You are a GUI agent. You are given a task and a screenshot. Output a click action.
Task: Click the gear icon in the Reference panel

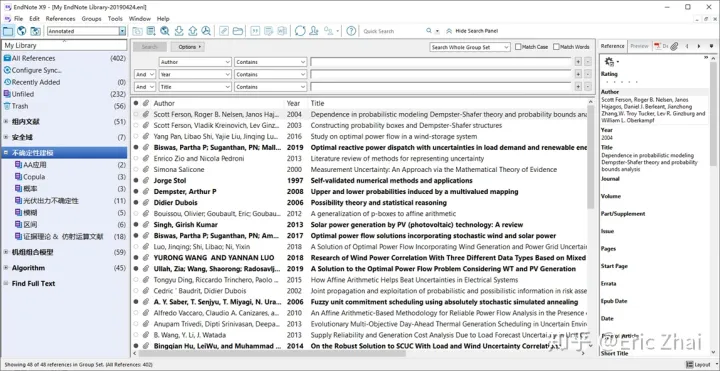coord(609,62)
